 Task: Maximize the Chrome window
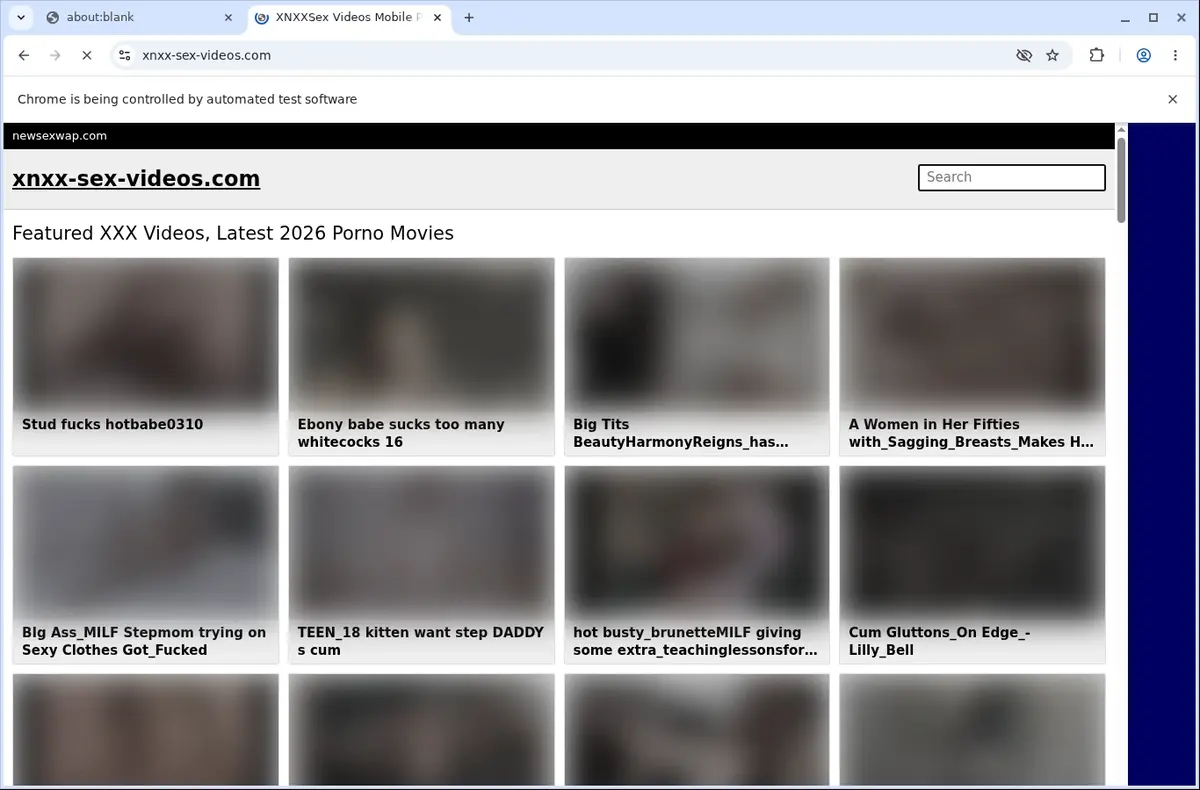click(x=1153, y=17)
